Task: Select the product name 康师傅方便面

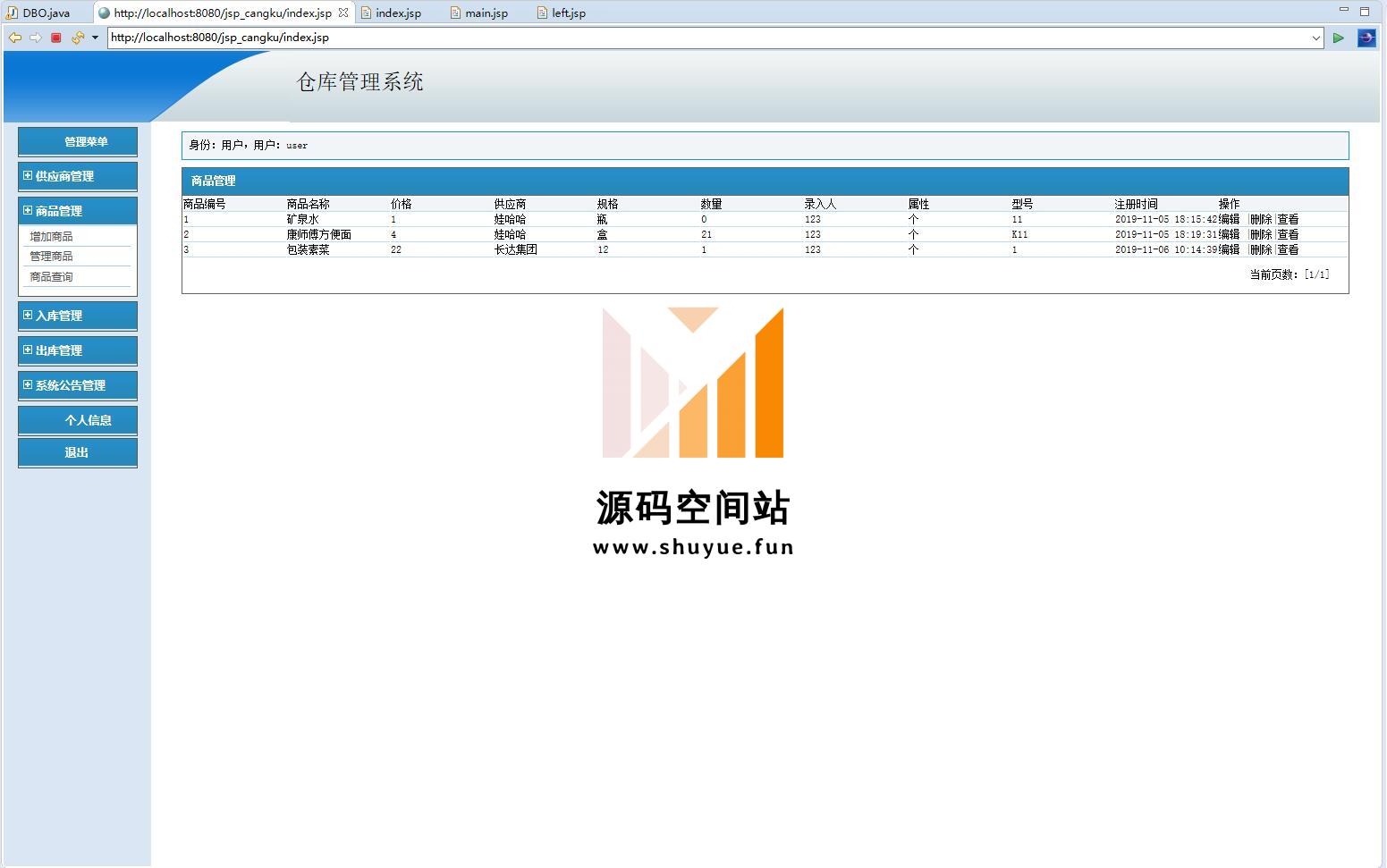Action: click(x=319, y=234)
